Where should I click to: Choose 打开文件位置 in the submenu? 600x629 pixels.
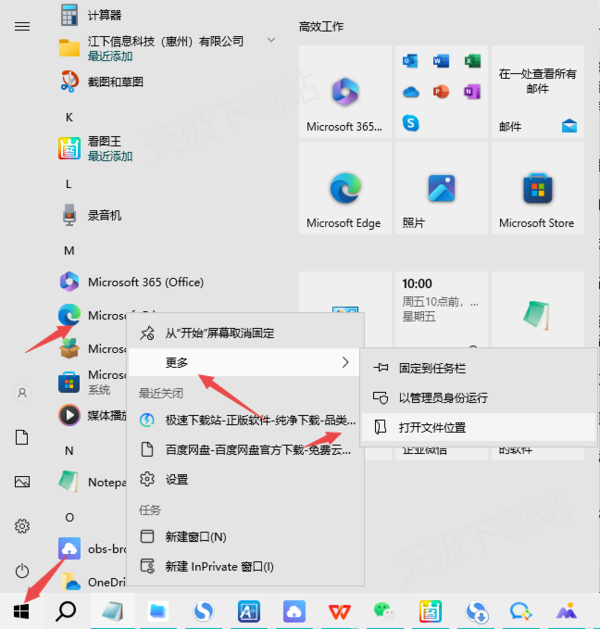point(478,428)
